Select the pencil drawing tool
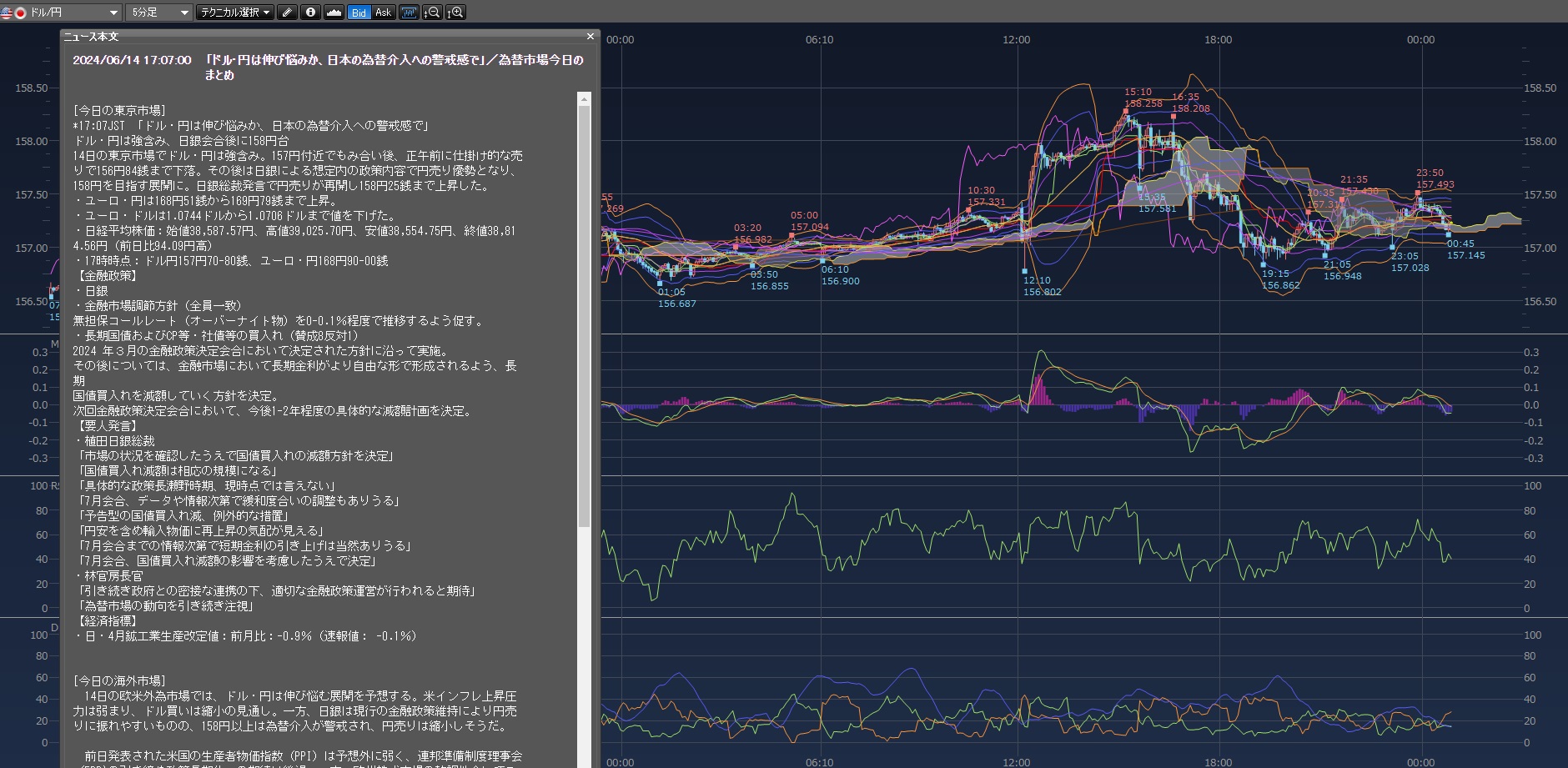 [287, 13]
